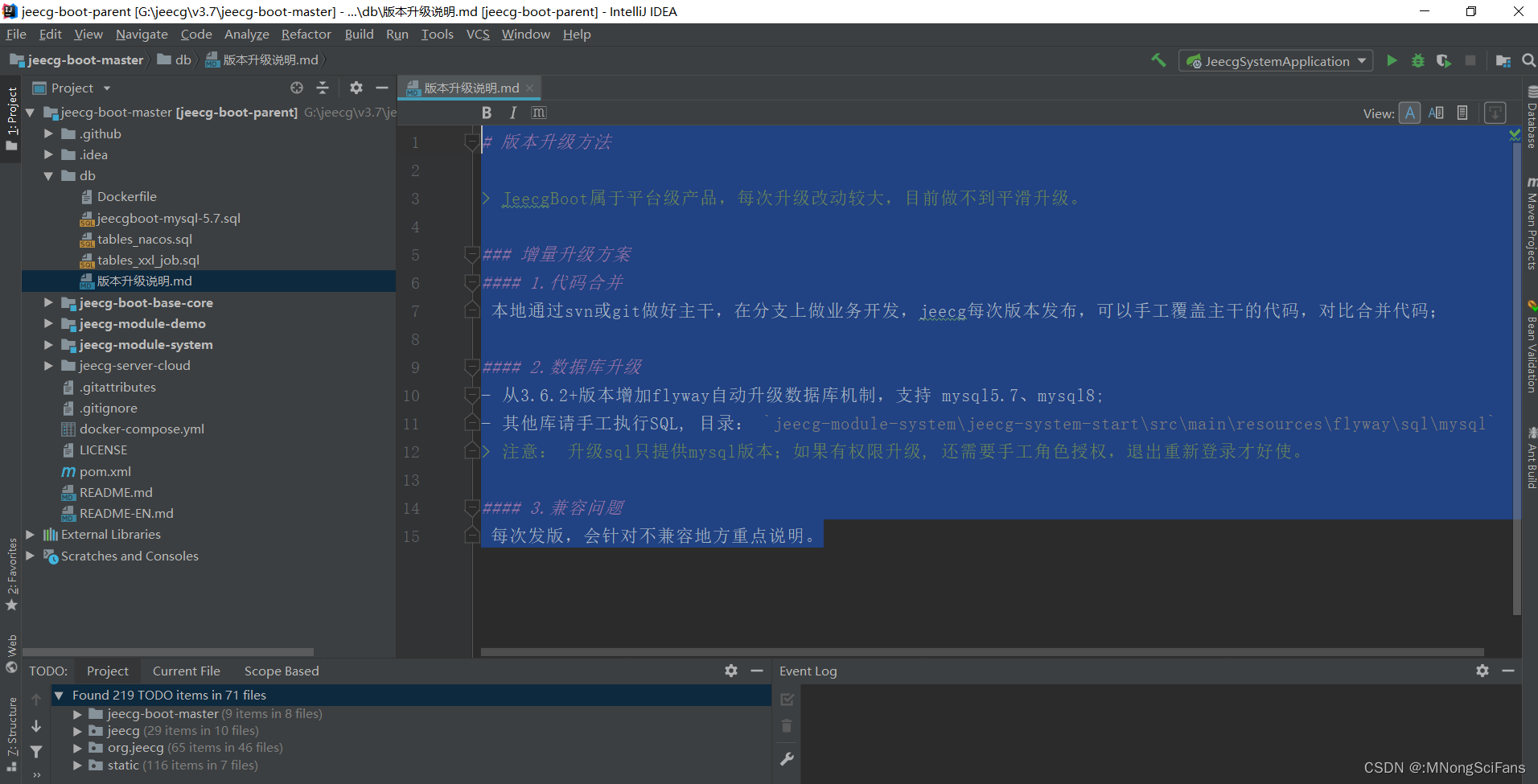Expand the .github folder
Image resolution: width=1538 pixels, height=784 pixels.
tap(48, 133)
